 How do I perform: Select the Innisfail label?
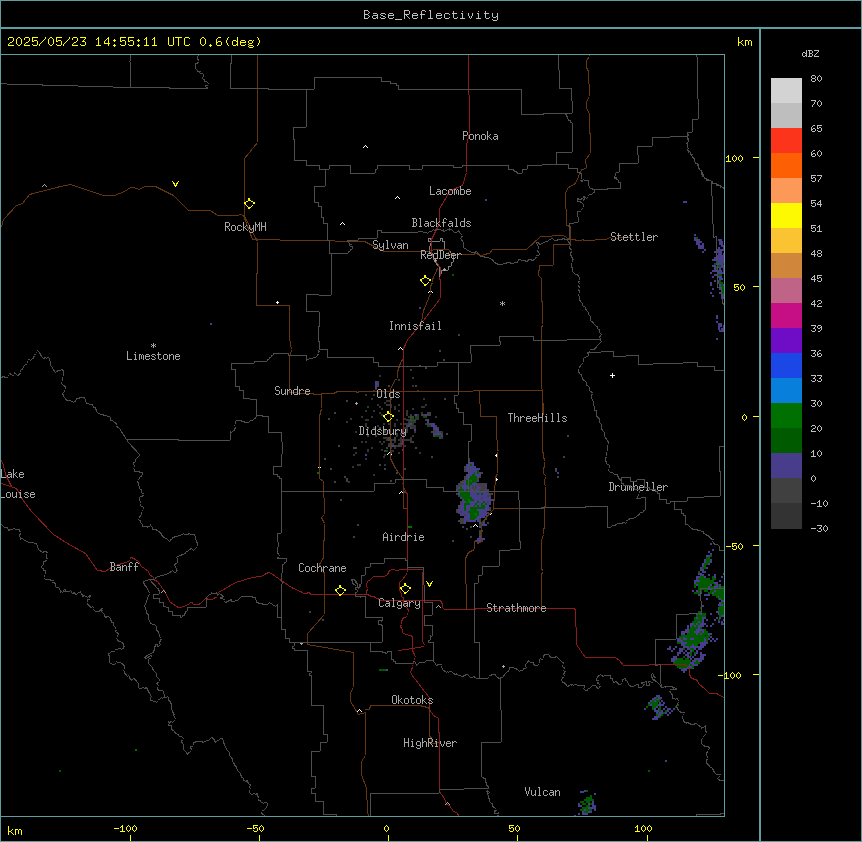(415, 326)
